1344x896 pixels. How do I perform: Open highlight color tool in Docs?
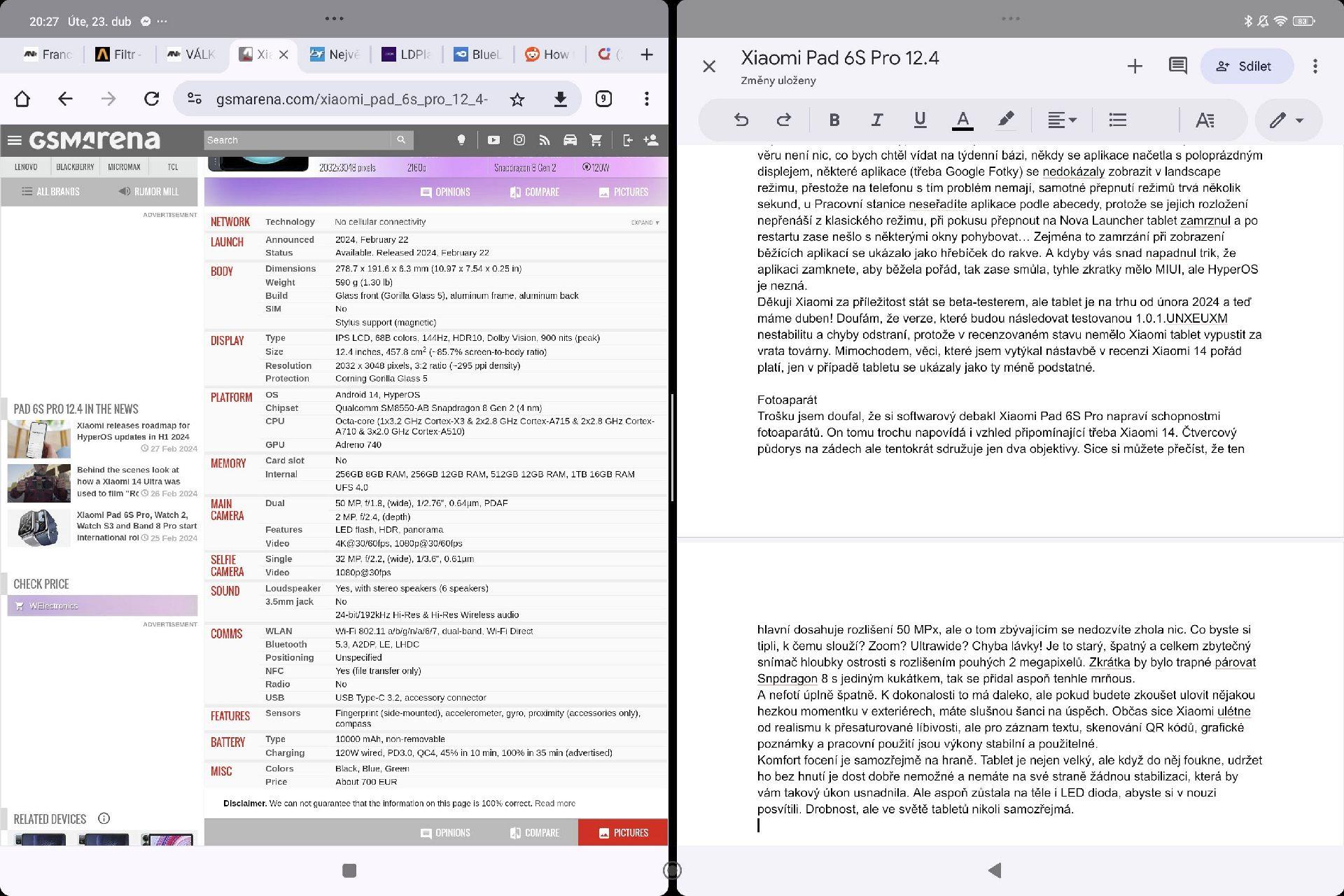pos(1006,120)
